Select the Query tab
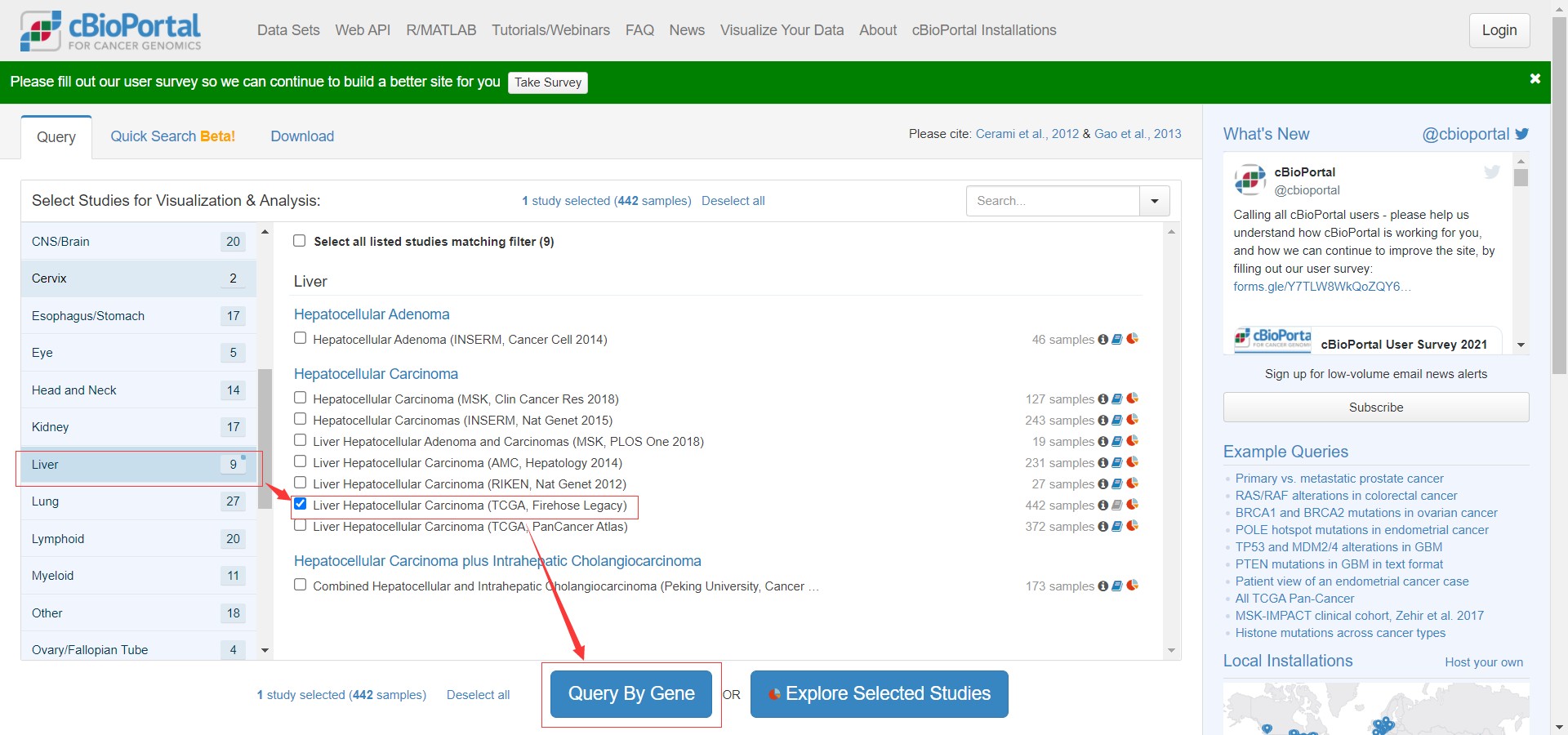 click(56, 137)
